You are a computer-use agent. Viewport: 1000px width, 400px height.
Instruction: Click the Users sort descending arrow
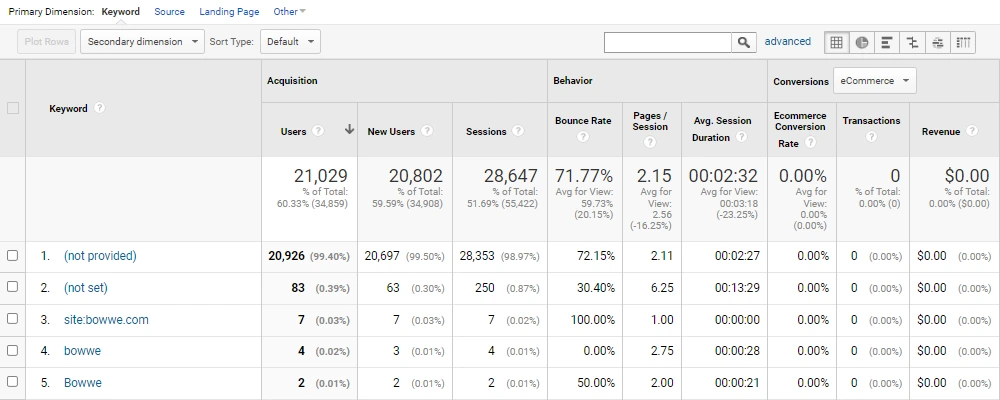(x=349, y=130)
